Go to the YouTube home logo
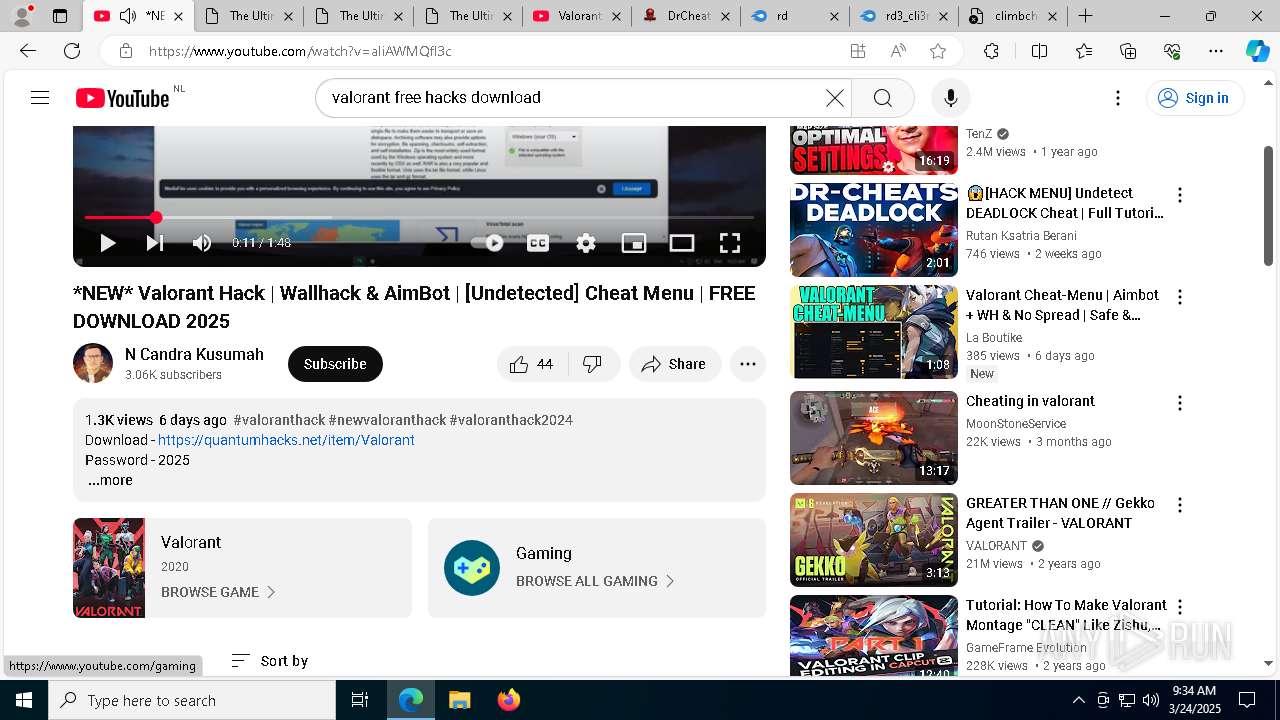The image size is (1280, 720). click(123, 97)
